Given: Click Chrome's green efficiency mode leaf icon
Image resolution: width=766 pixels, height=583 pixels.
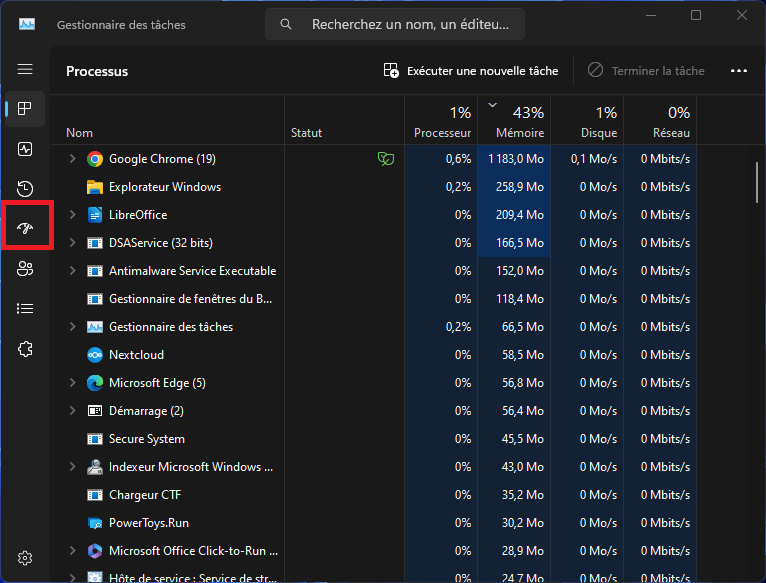Looking at the screenshot, I should coord(385,159).
